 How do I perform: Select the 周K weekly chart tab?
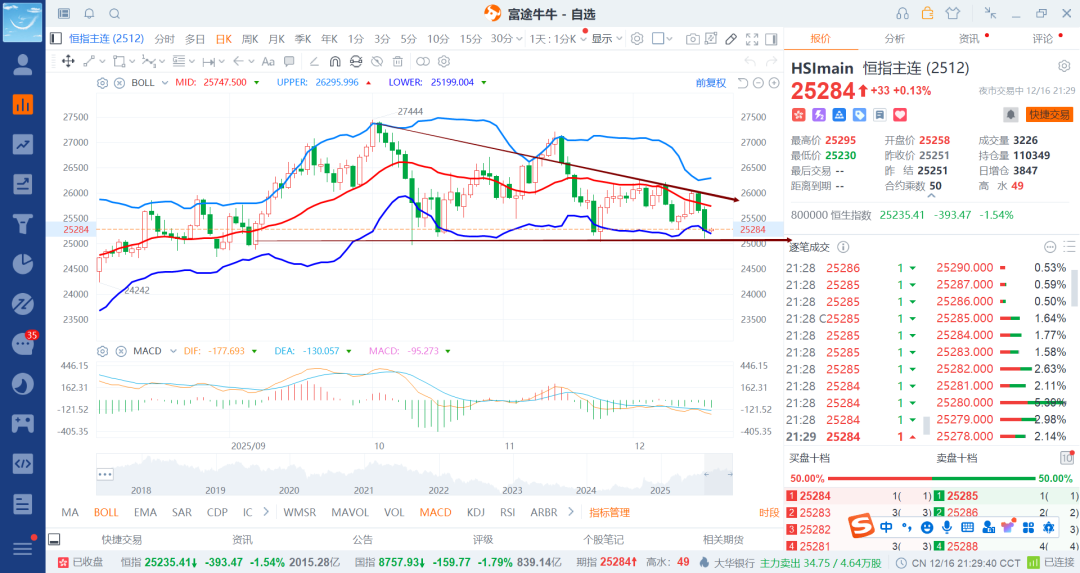click(249, 39)
